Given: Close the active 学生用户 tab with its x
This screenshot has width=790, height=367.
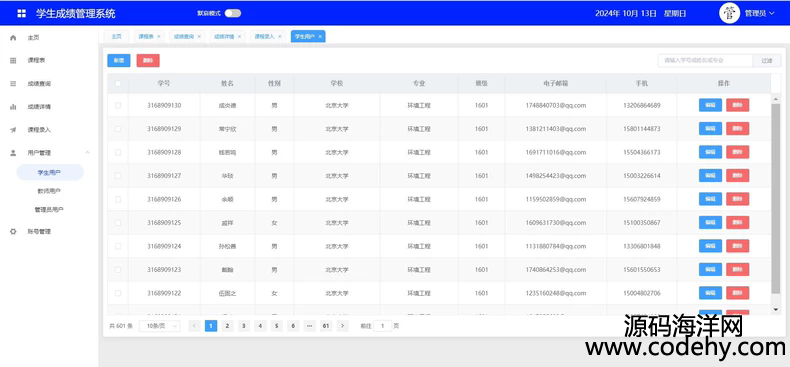Looking at the screenshot, I should click(x=320, y=36).
